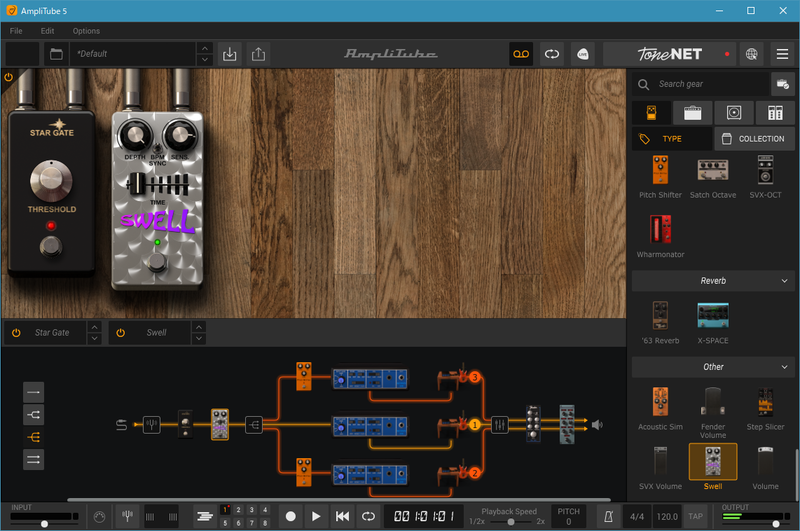Collapse the Reverb section
Viewport: 800px width, 531px height.
pyautogui.click(x=713, y=281)
